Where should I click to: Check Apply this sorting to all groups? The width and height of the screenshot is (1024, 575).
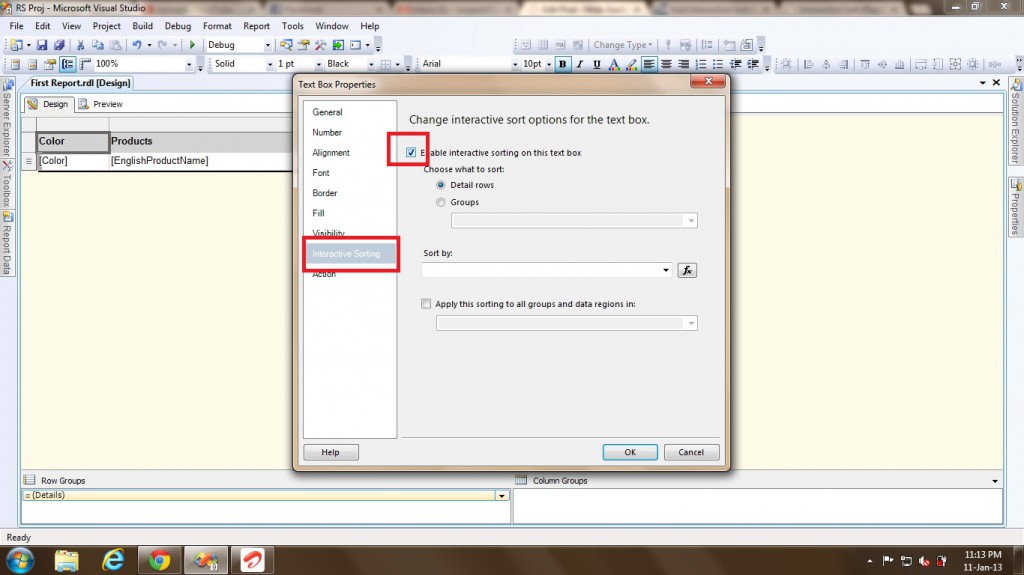point(427,304)
